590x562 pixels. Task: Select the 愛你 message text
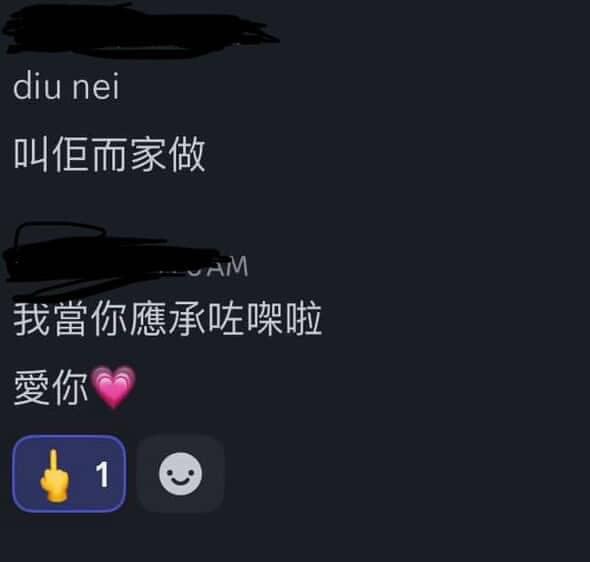coord(51,387)
